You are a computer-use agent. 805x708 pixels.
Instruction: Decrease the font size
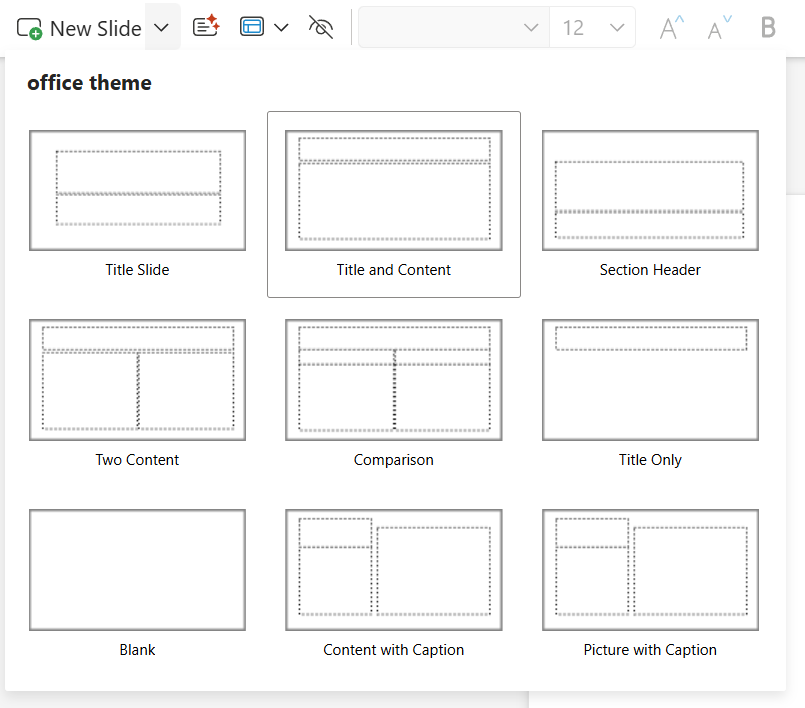click(x=716, y=27)
